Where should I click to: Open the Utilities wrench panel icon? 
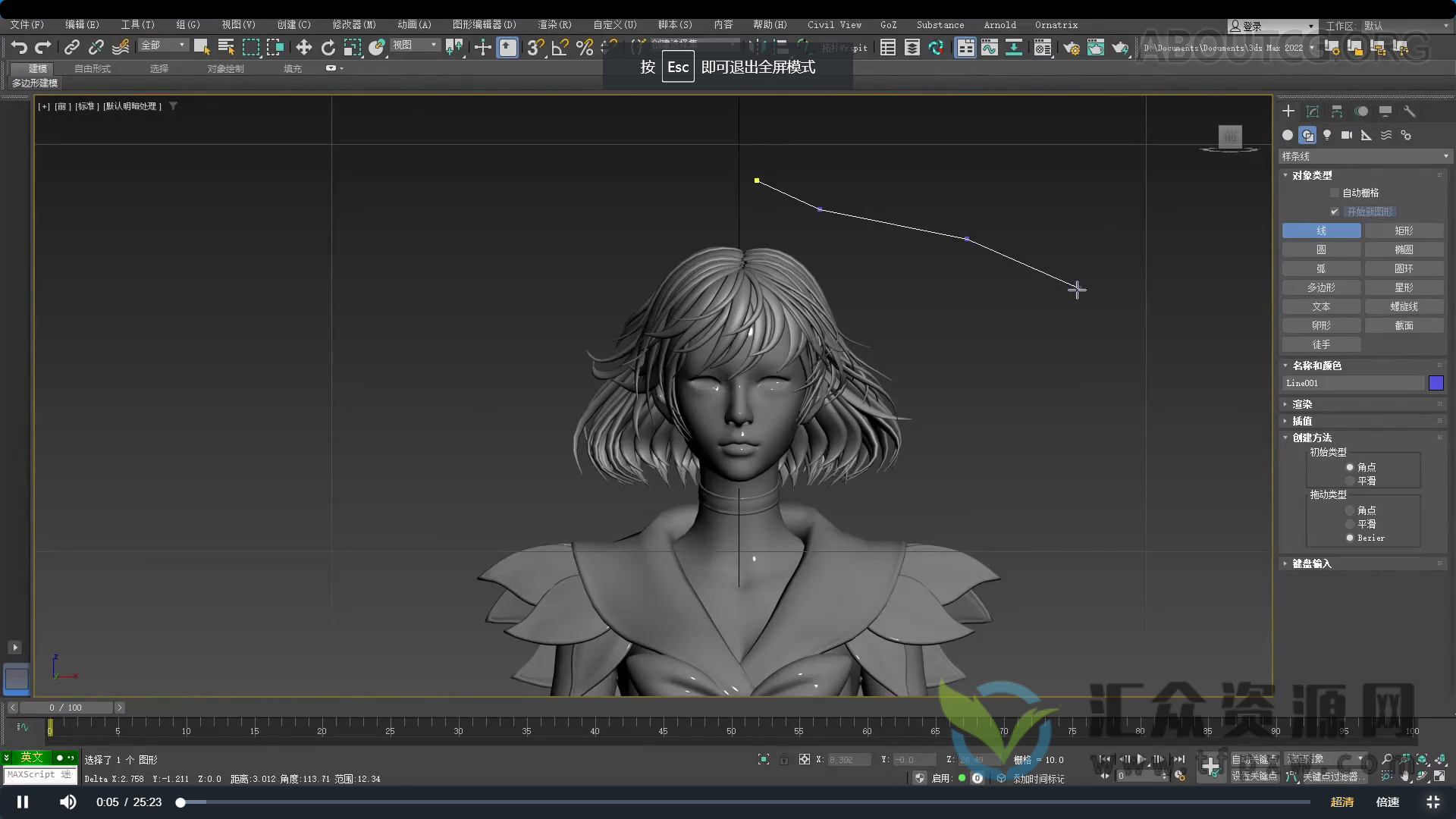coord(1410,111)
